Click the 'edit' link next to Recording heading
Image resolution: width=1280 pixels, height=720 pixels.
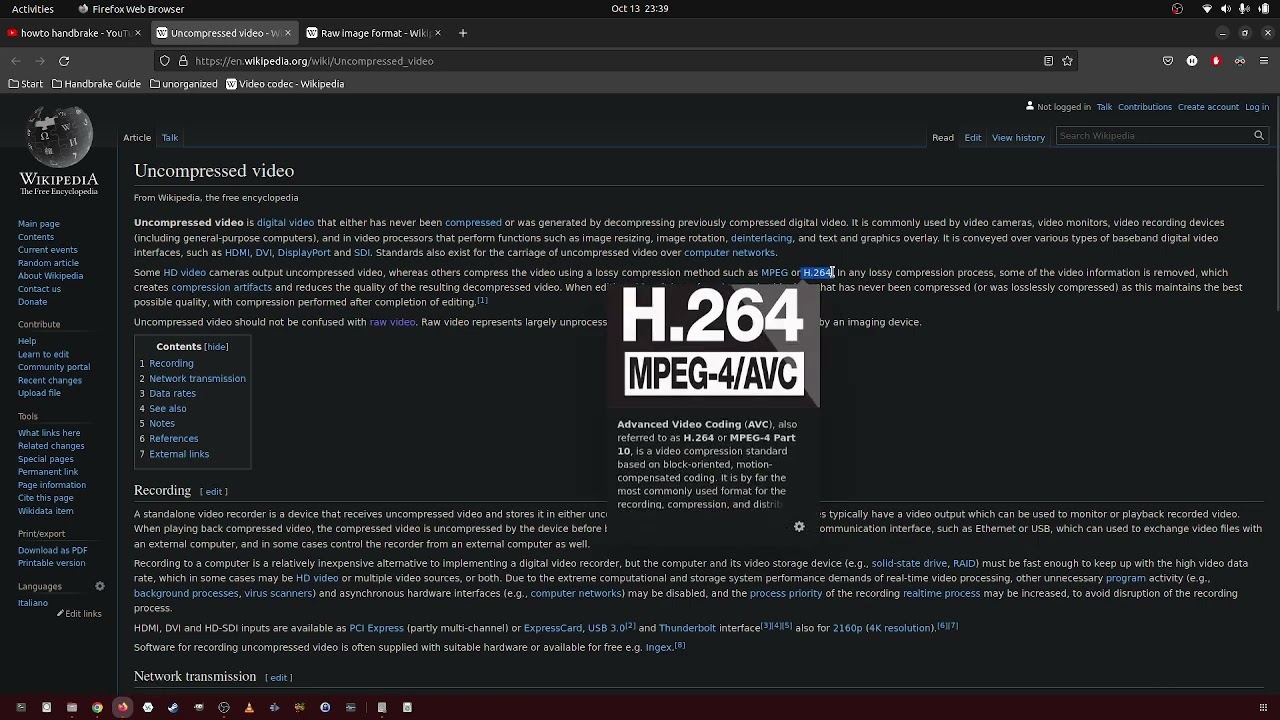[x=213, y=492]
